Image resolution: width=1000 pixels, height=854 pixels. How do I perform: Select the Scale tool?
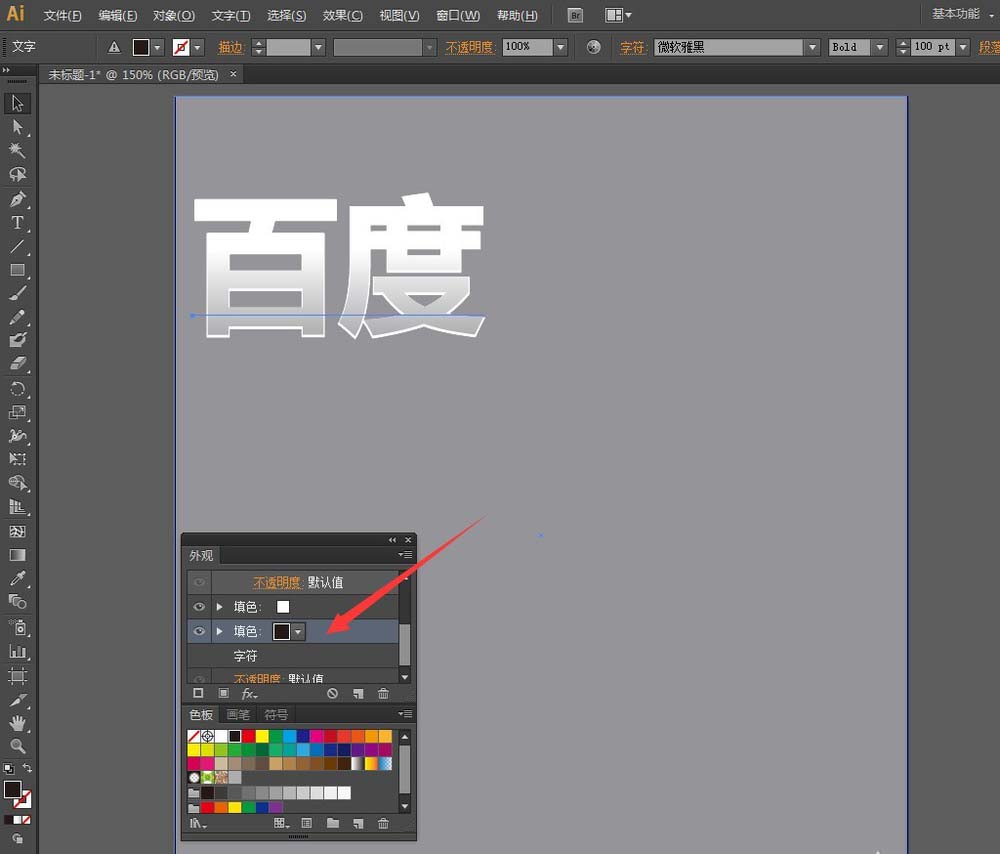(x=17, y=412)
